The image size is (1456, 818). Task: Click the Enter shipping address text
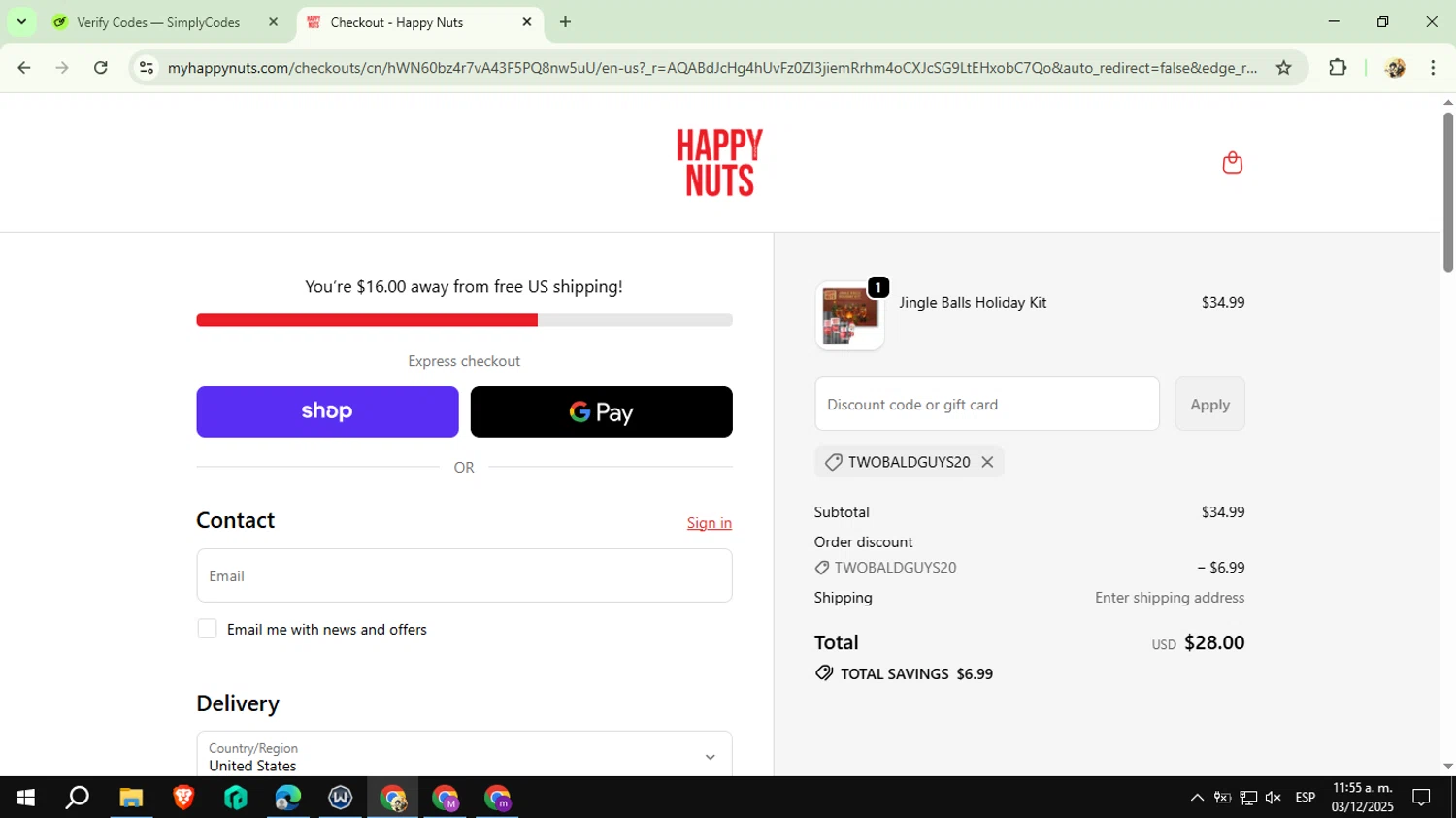click(x=1170, y=598)
